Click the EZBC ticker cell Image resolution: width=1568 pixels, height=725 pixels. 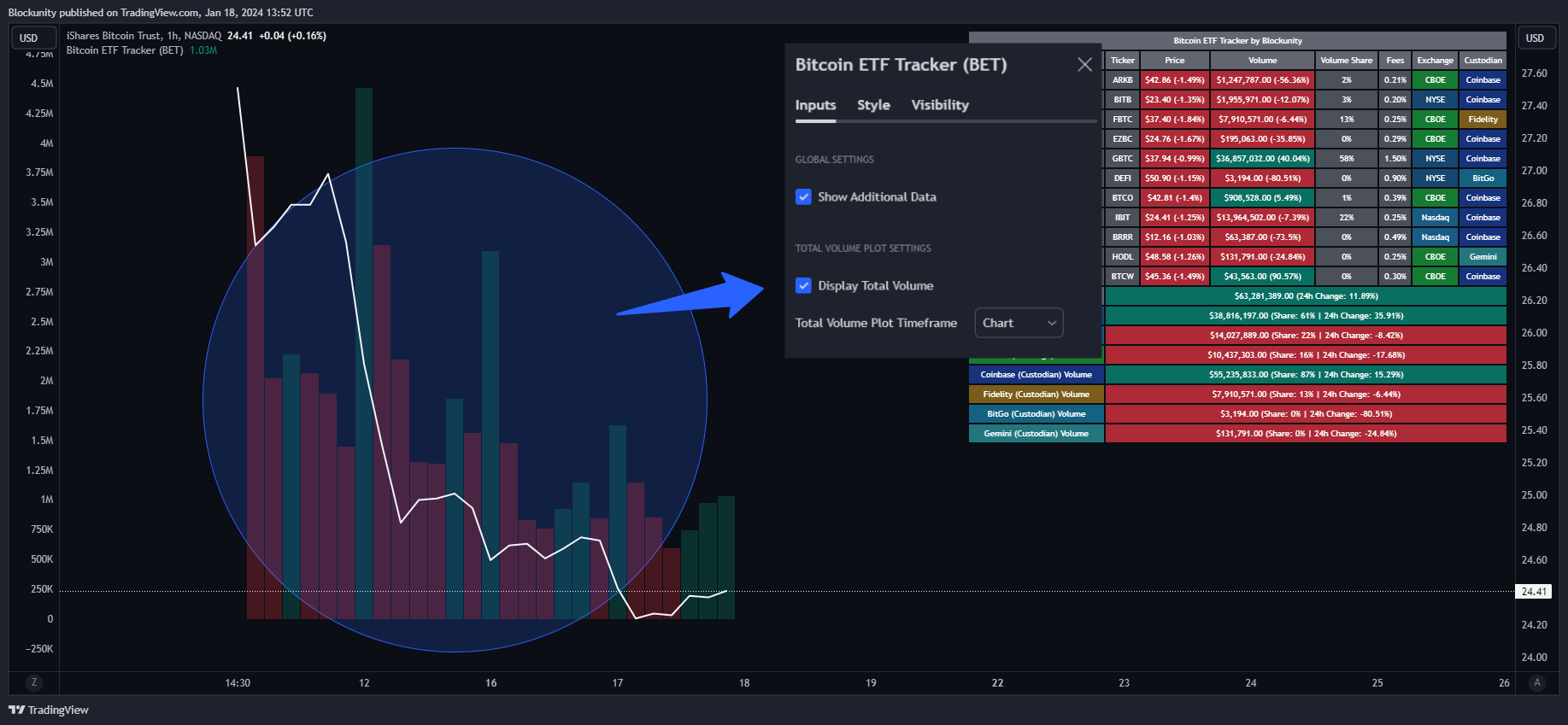pos(1123,139)
